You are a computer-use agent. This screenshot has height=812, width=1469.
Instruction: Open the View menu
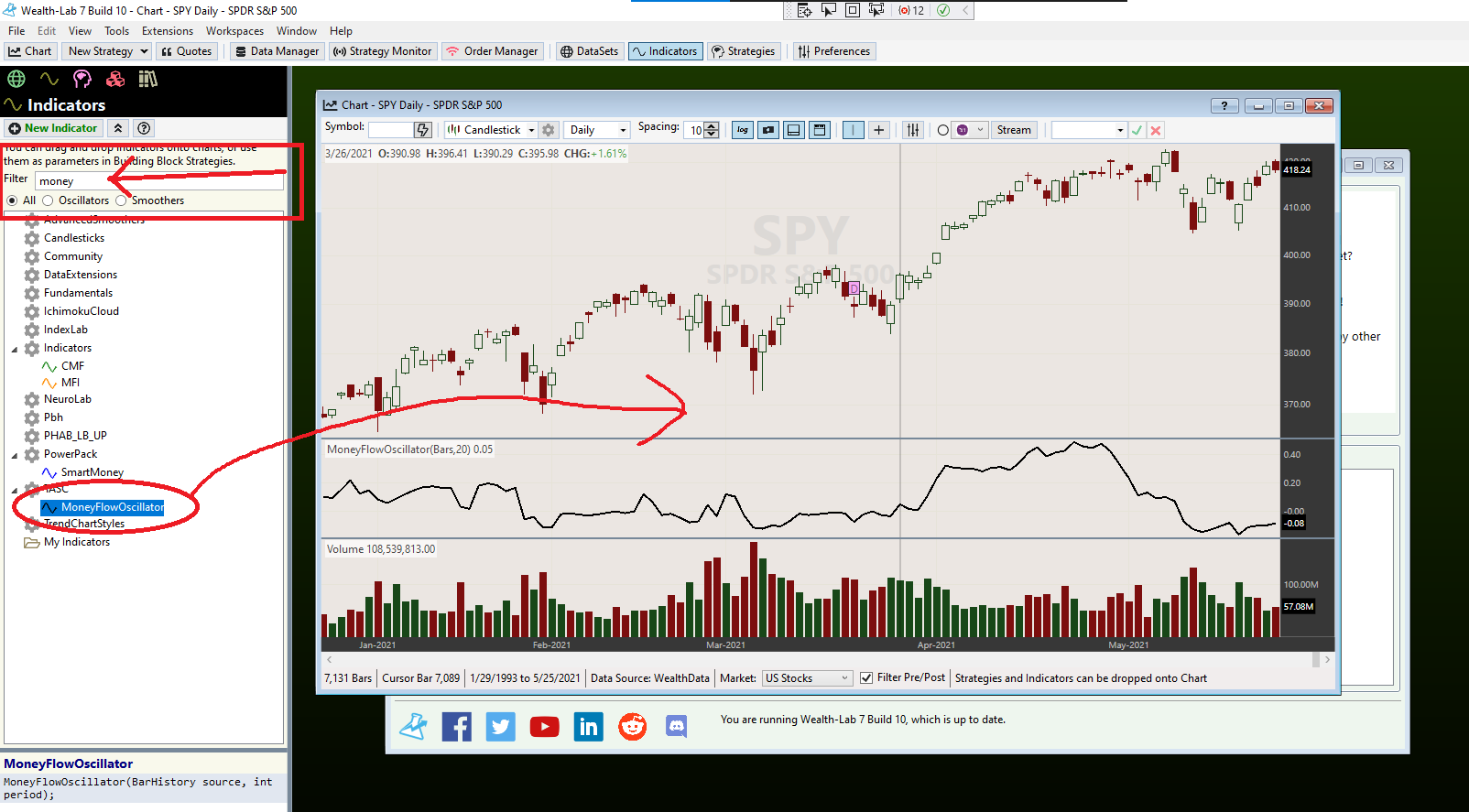pos(80,31)
